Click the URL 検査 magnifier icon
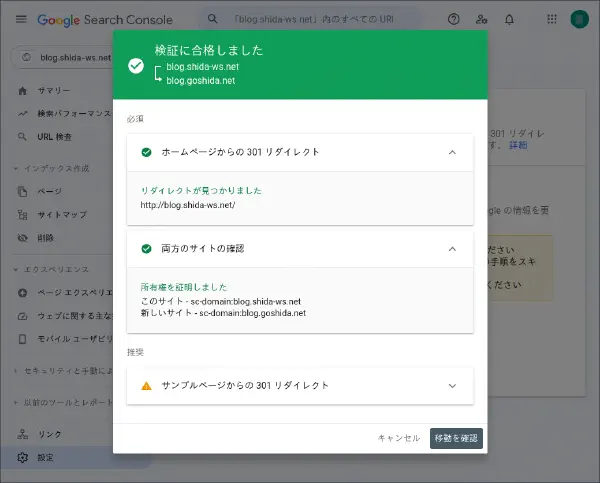 (23, 137)
